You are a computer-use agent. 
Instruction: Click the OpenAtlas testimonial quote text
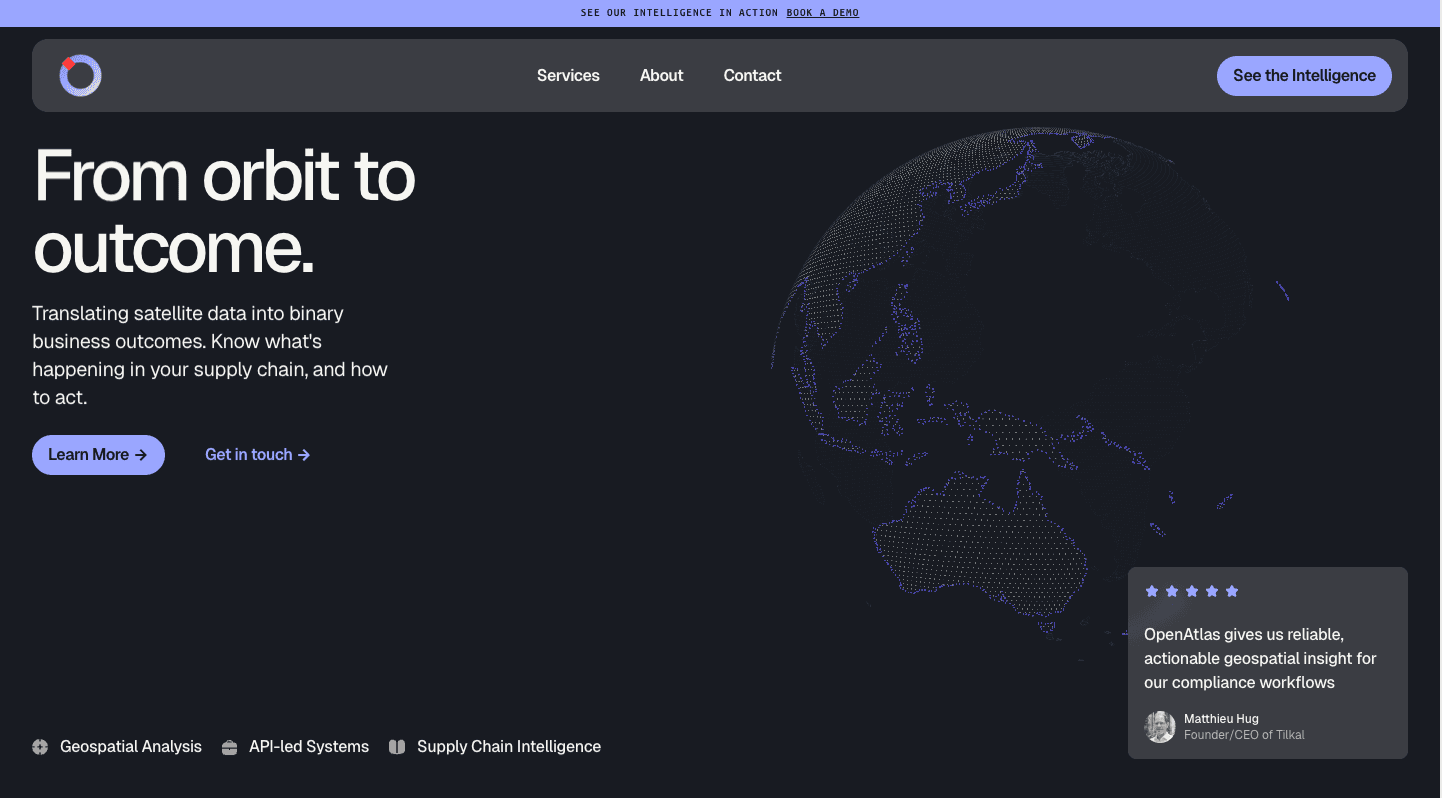click(x=1260, y=659)
